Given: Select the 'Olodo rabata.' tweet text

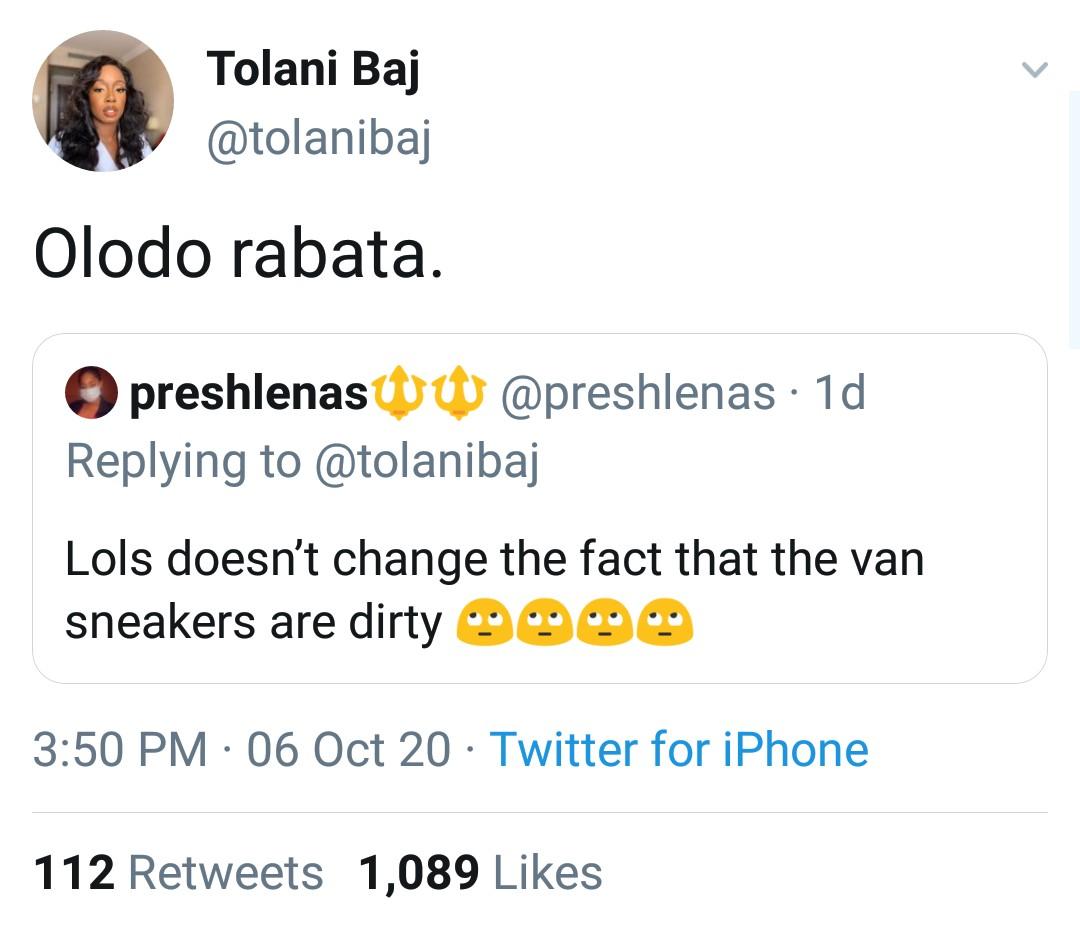Looking at the screenshot, I should tap(238, 254).
